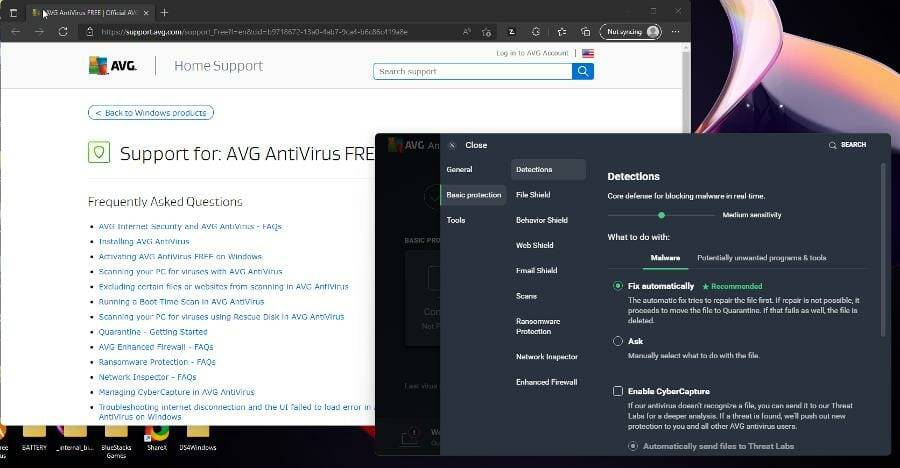Click Log in to AVG Account link

coord(532,53)
